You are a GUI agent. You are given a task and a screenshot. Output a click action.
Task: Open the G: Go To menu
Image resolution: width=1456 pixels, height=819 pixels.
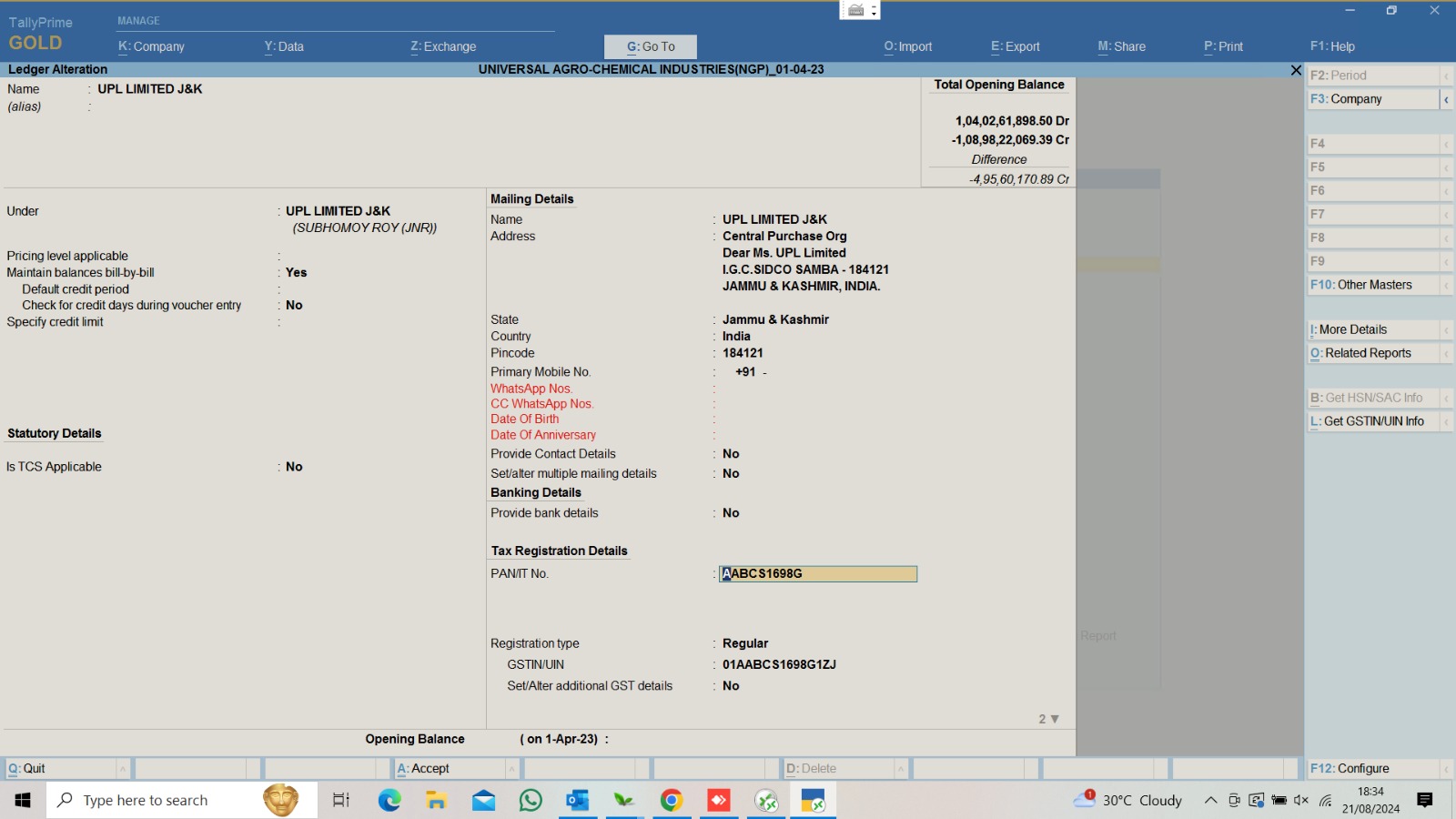coord(651,46)
